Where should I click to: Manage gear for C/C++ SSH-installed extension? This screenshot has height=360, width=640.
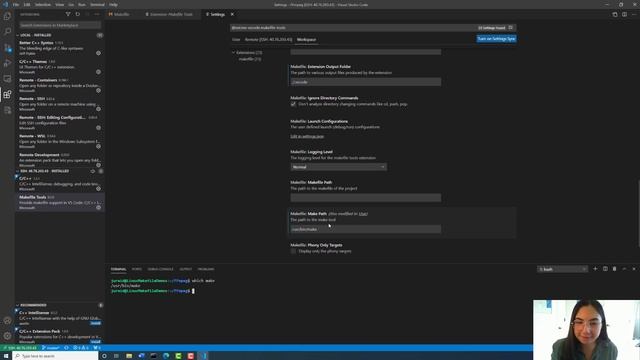point(98,189)
